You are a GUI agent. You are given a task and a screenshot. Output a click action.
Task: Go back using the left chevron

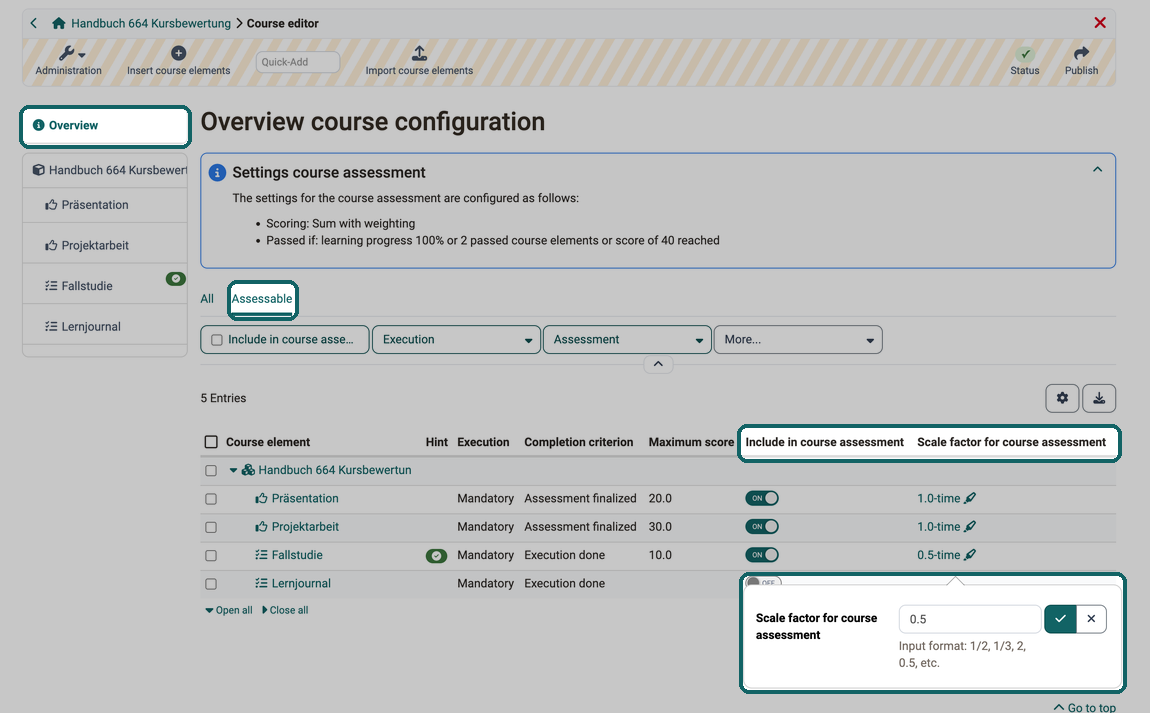[34, 23]
